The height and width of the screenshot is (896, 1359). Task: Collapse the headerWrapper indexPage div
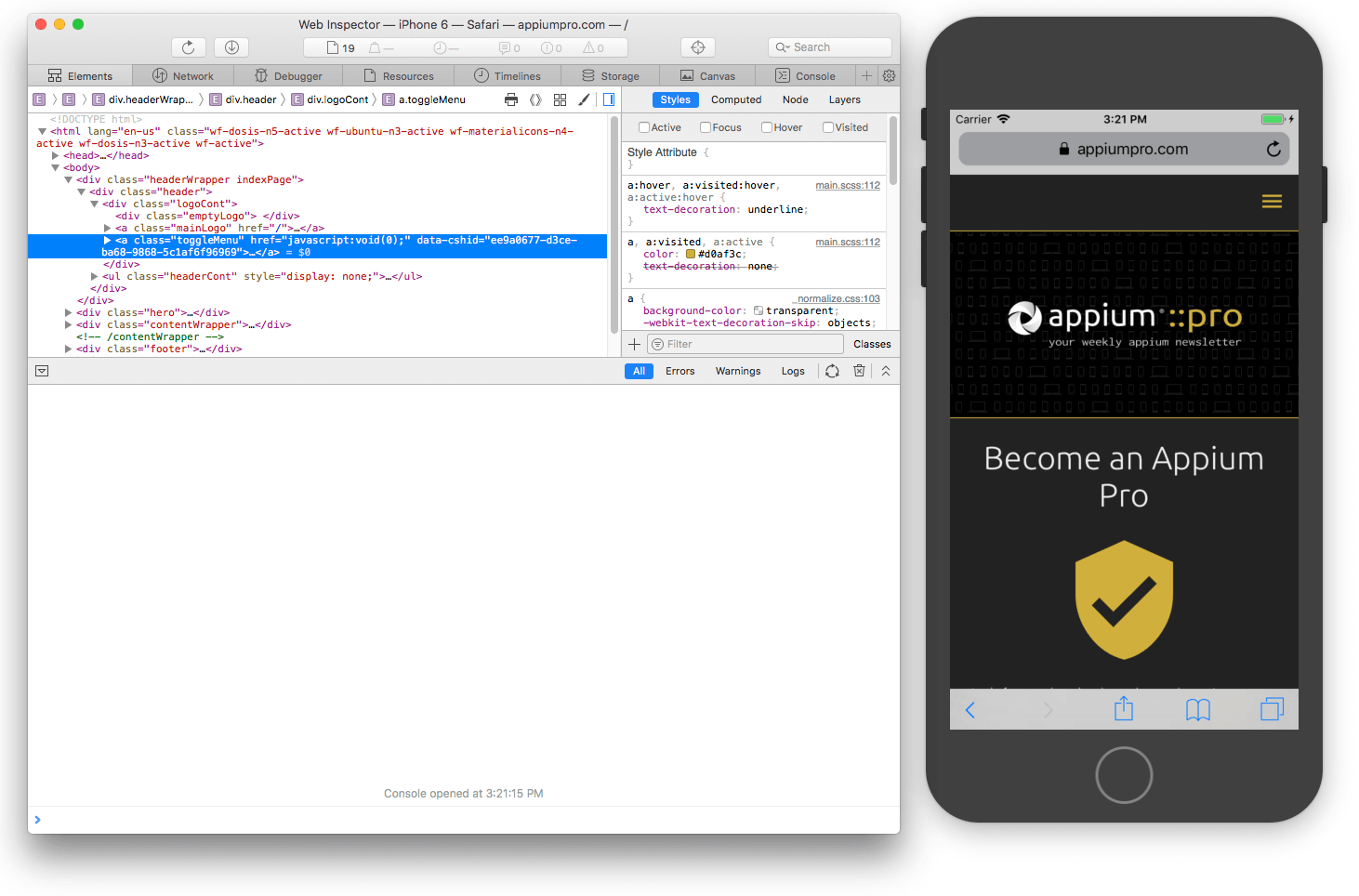pyautogui.click(x=68, y=179)
